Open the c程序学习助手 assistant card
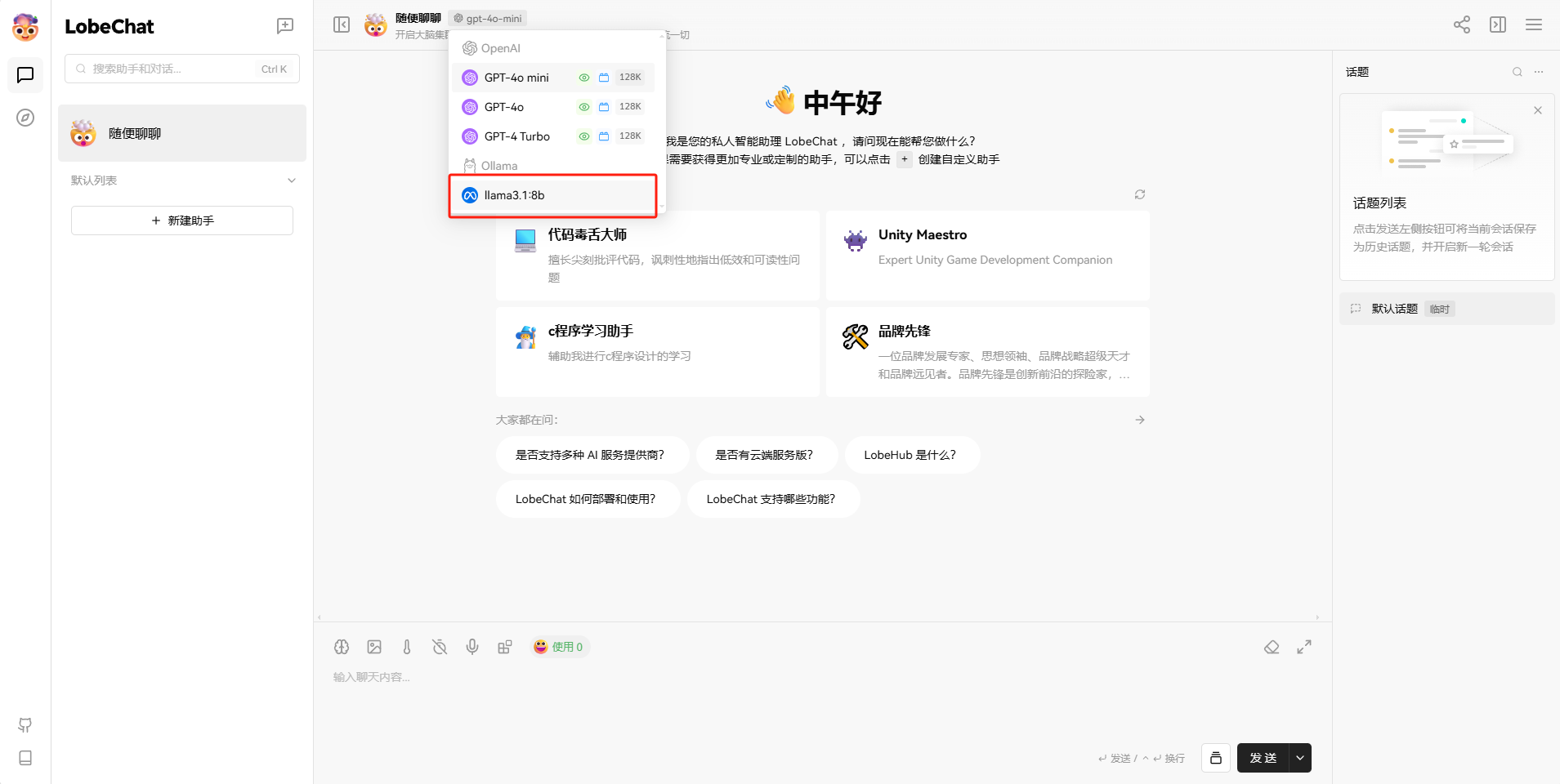 click(x=658, y=352)
